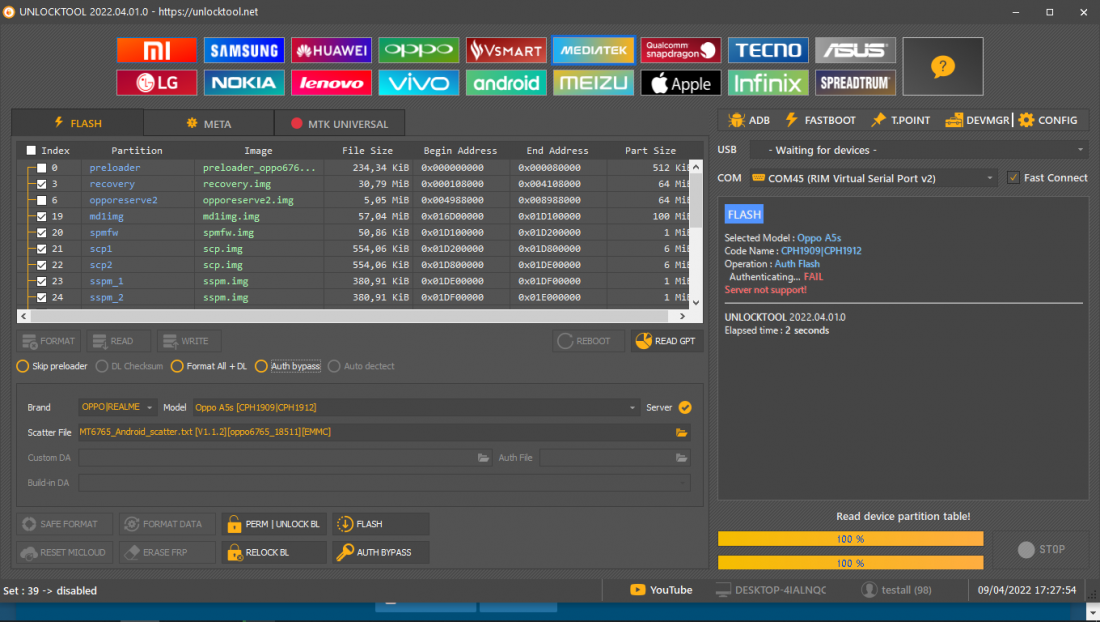Enable the Skip preloader option

(x=22, y=366)
